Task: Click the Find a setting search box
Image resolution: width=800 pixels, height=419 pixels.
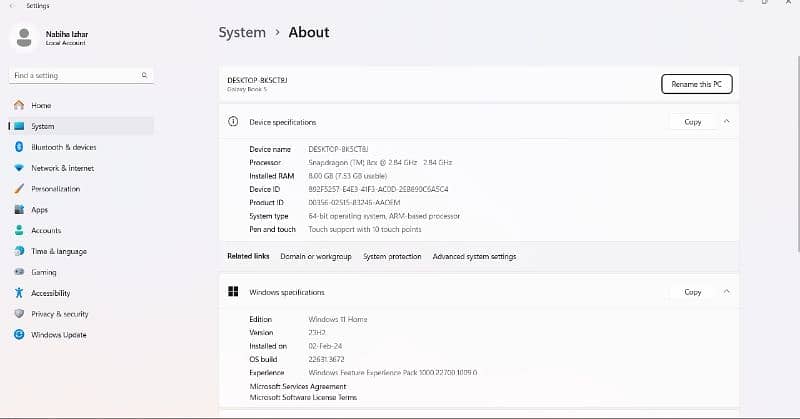Action: [x=75, y=75]
